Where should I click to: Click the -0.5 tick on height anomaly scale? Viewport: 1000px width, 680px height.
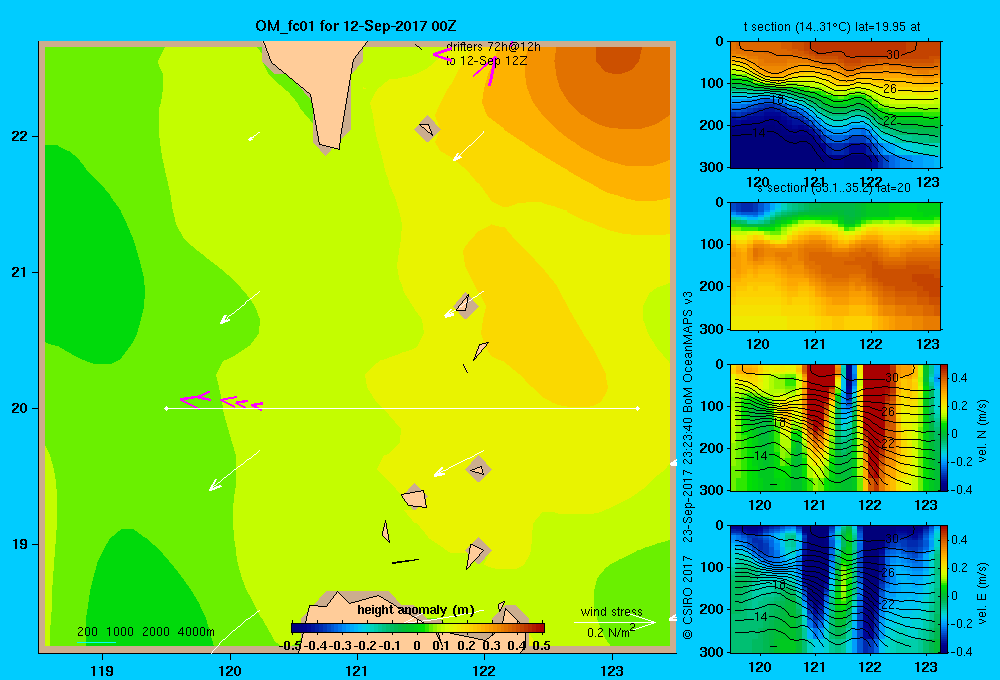291,646
